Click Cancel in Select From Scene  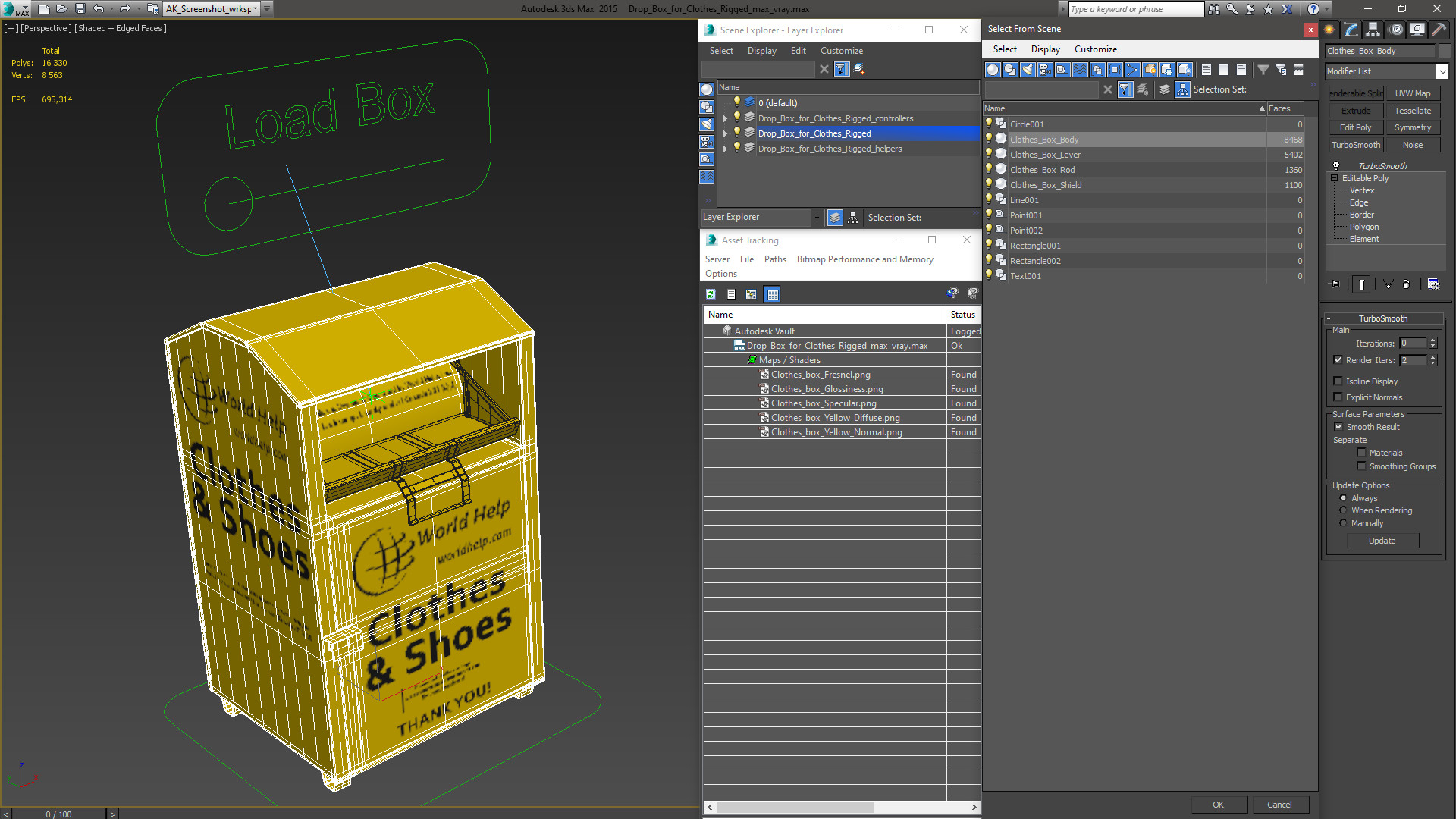1279,805
